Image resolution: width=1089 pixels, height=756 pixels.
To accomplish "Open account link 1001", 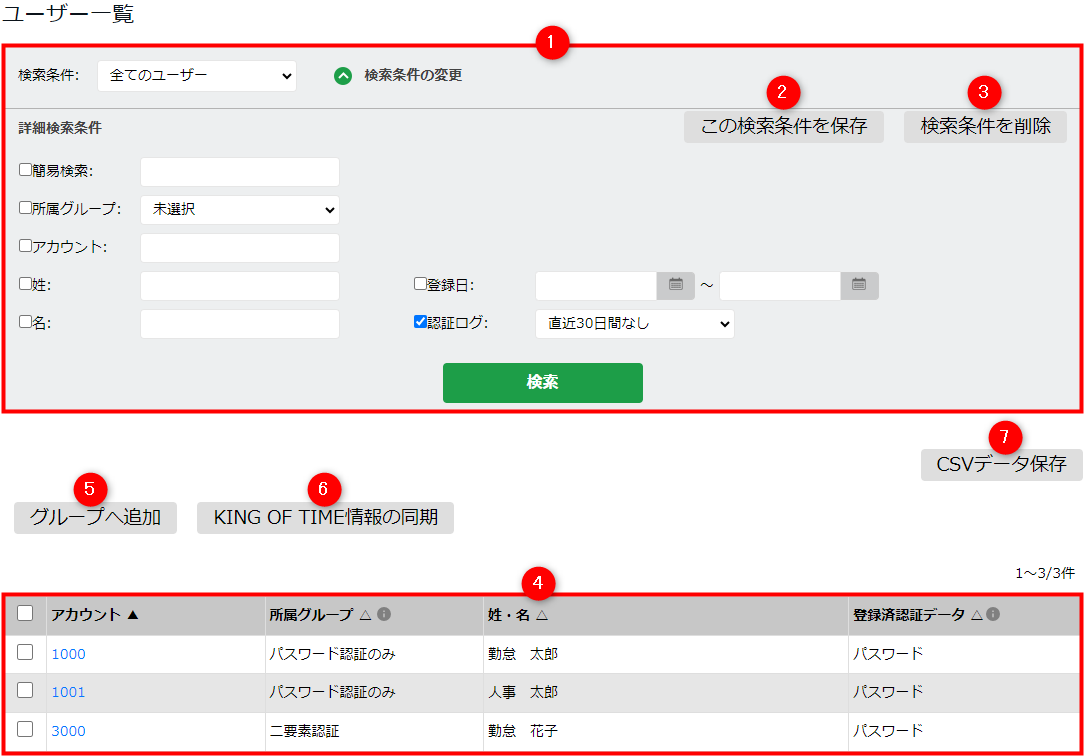I will point(69,692).
